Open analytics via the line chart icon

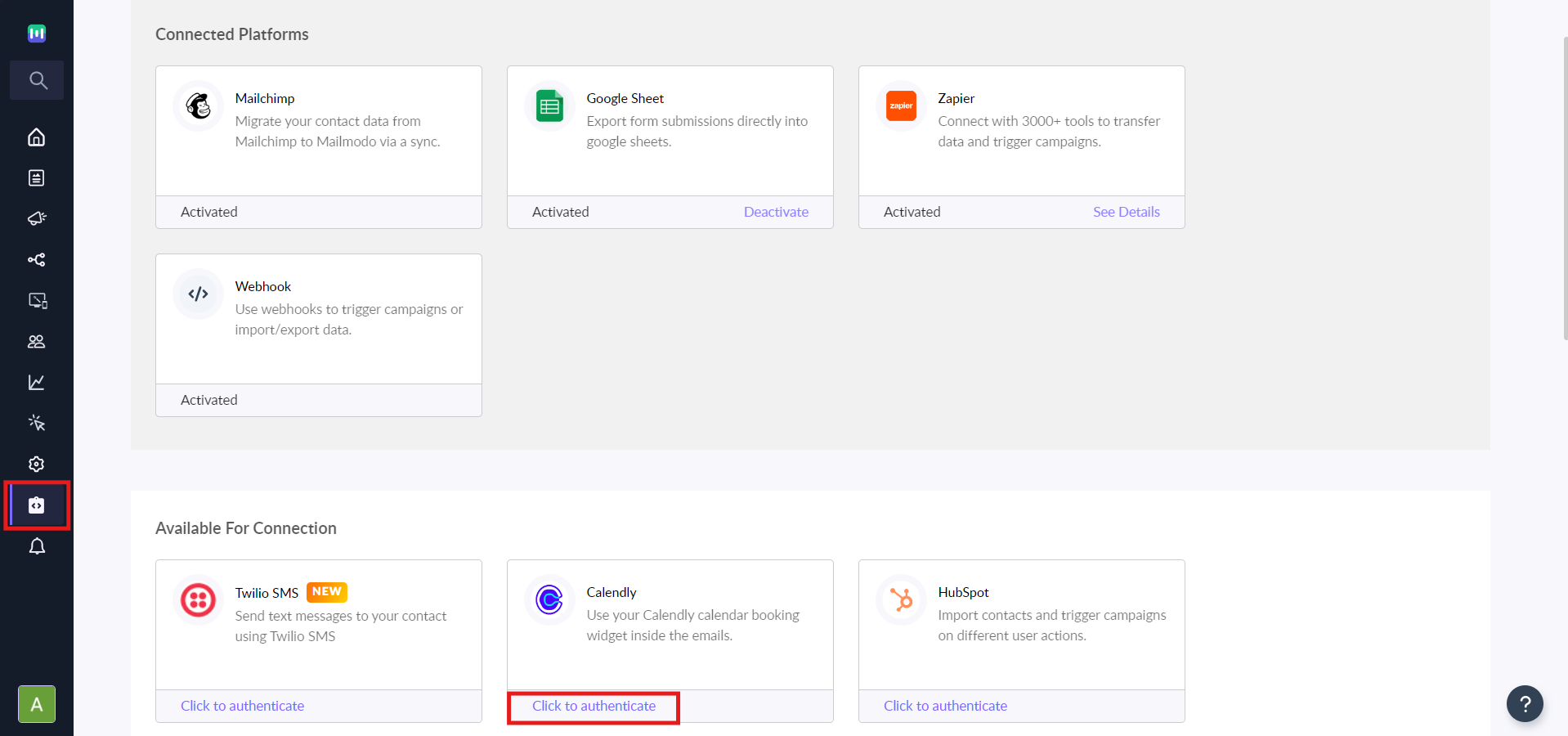tap(37, 382)
